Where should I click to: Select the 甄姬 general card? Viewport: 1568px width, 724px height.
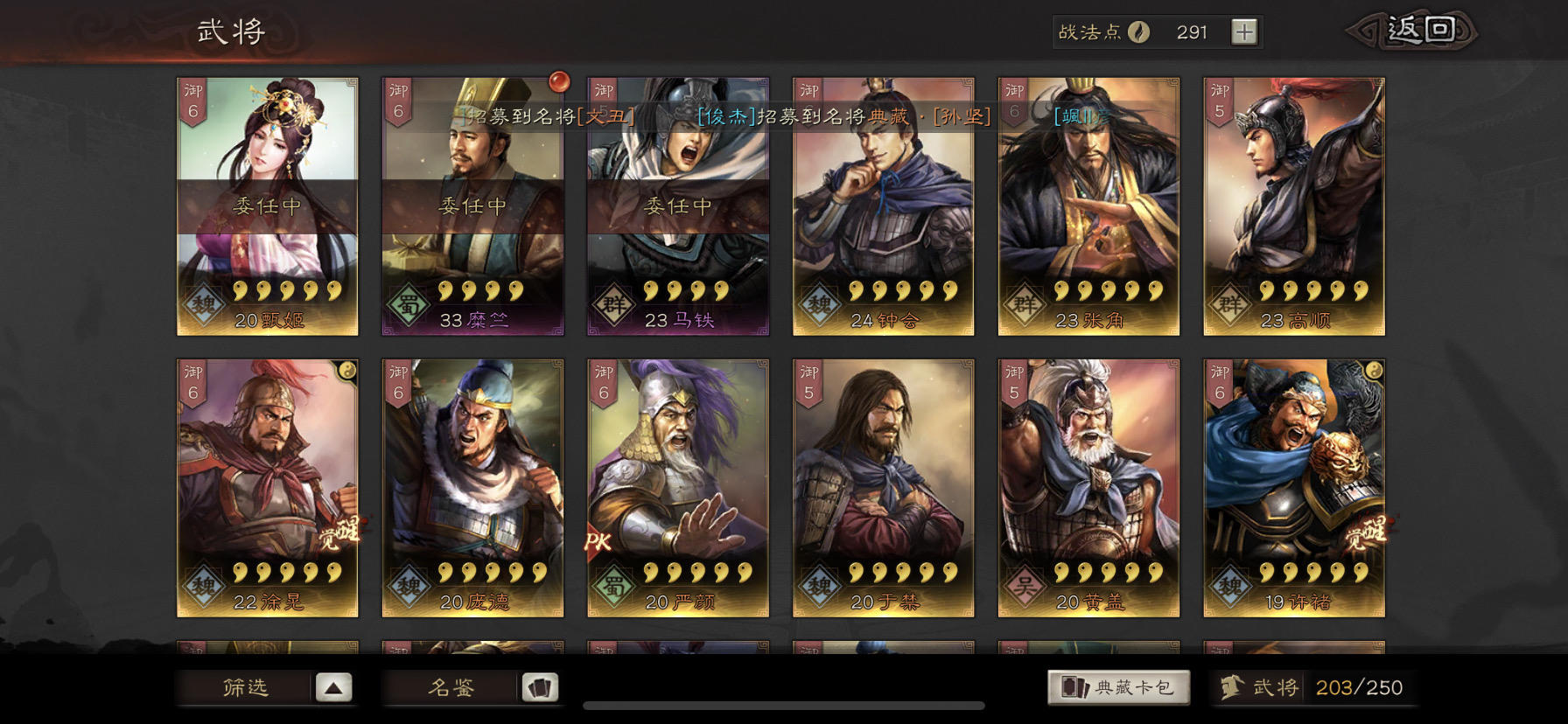268,206
